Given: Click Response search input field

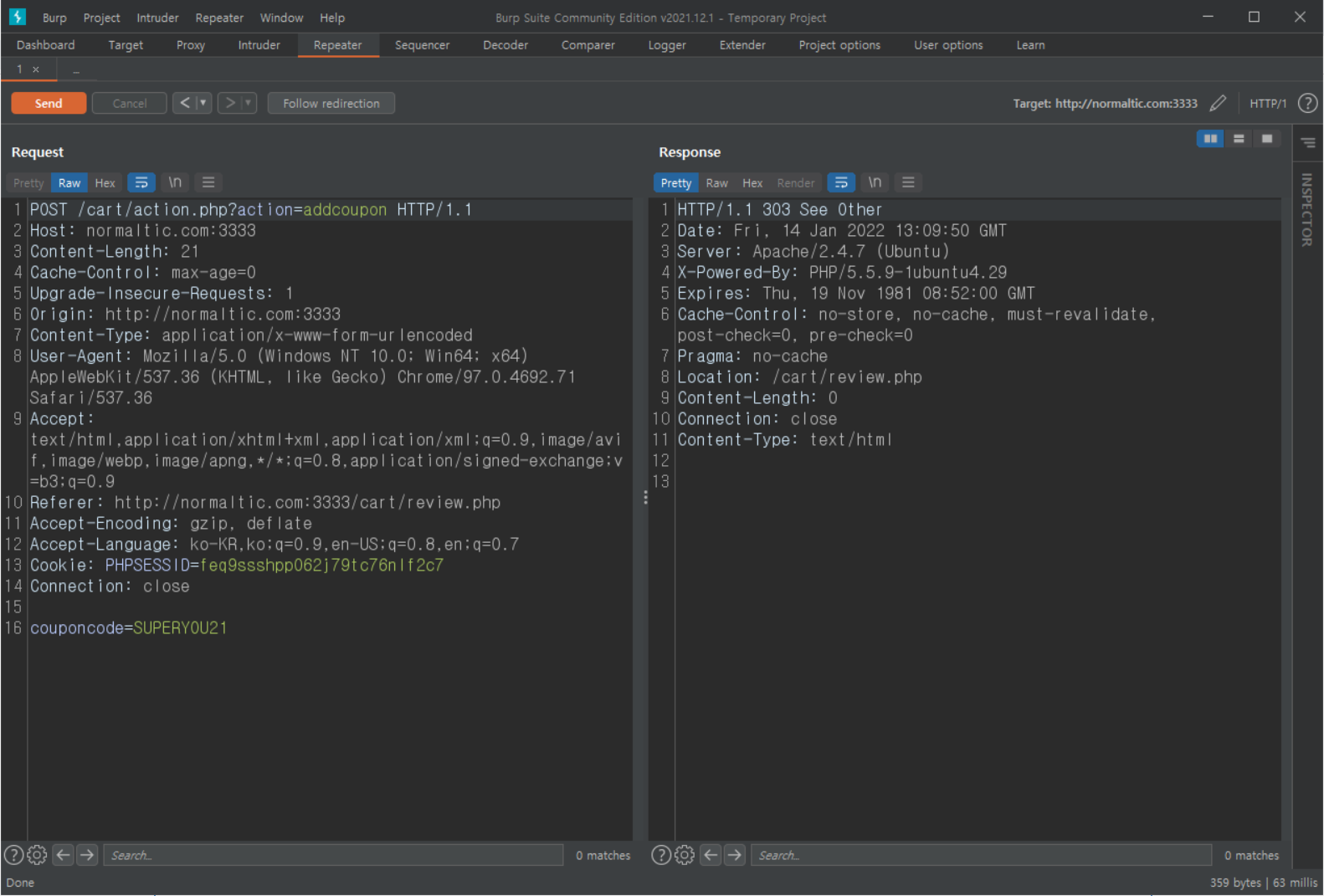Looking at the screenshot, I should [x=981, y=855].
